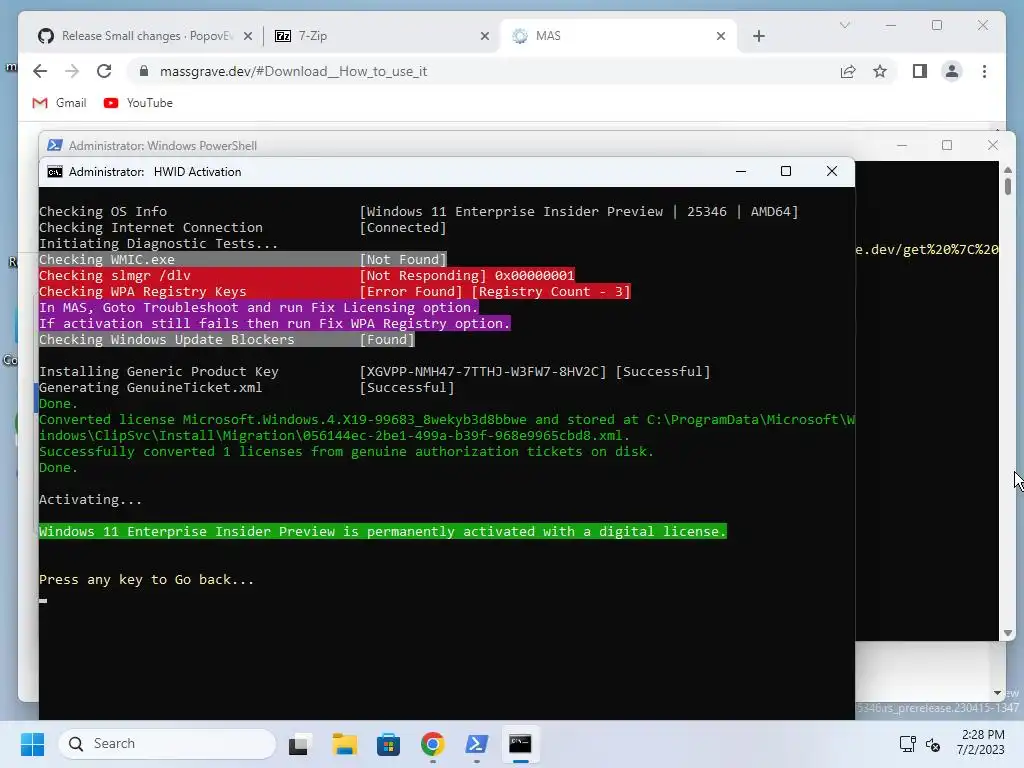Click the green 'permanently activated' message
1024x768 pixels.
pos(383,532)
